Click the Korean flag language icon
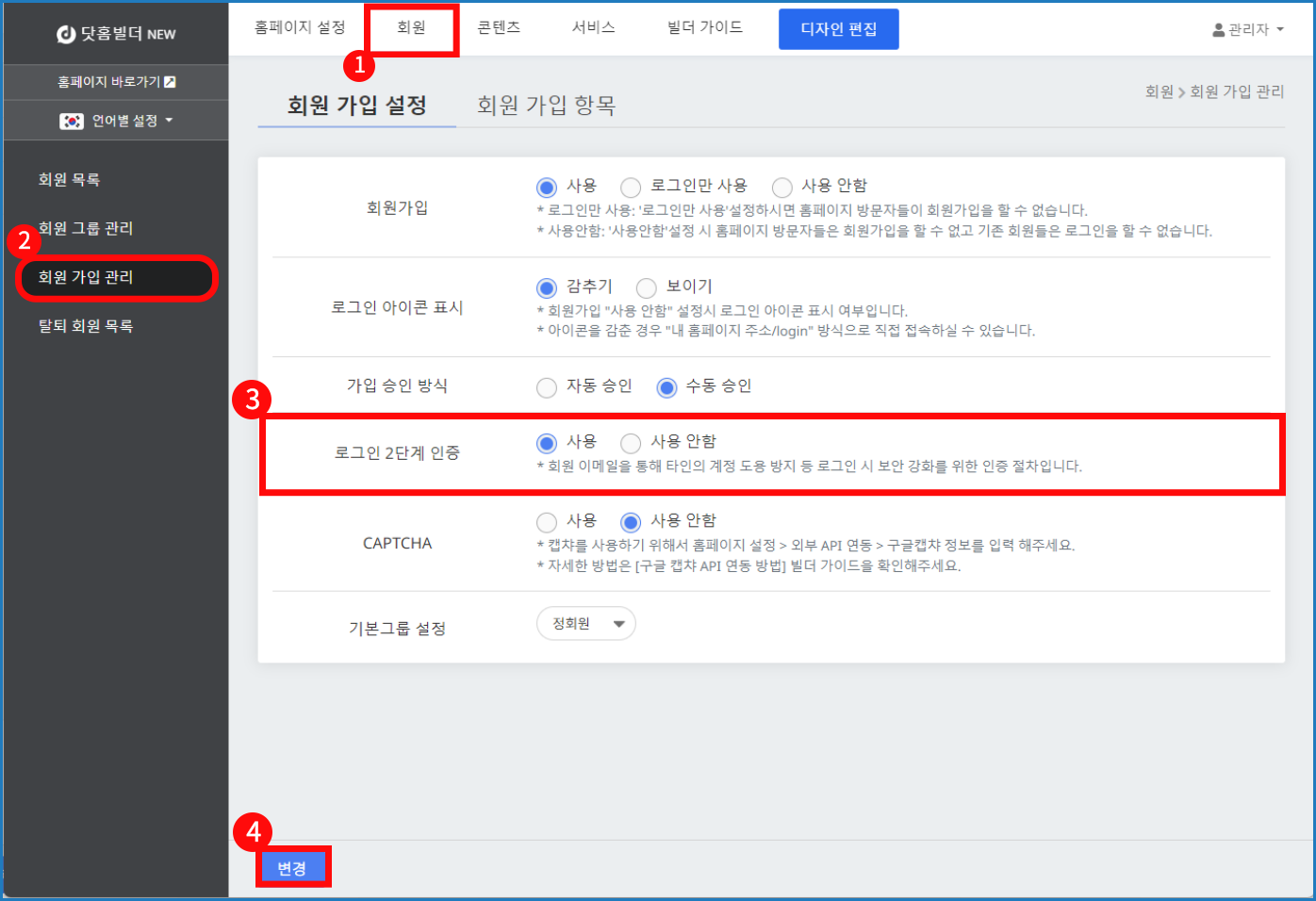Viewport: 1316px width, 901px height. 72,121
